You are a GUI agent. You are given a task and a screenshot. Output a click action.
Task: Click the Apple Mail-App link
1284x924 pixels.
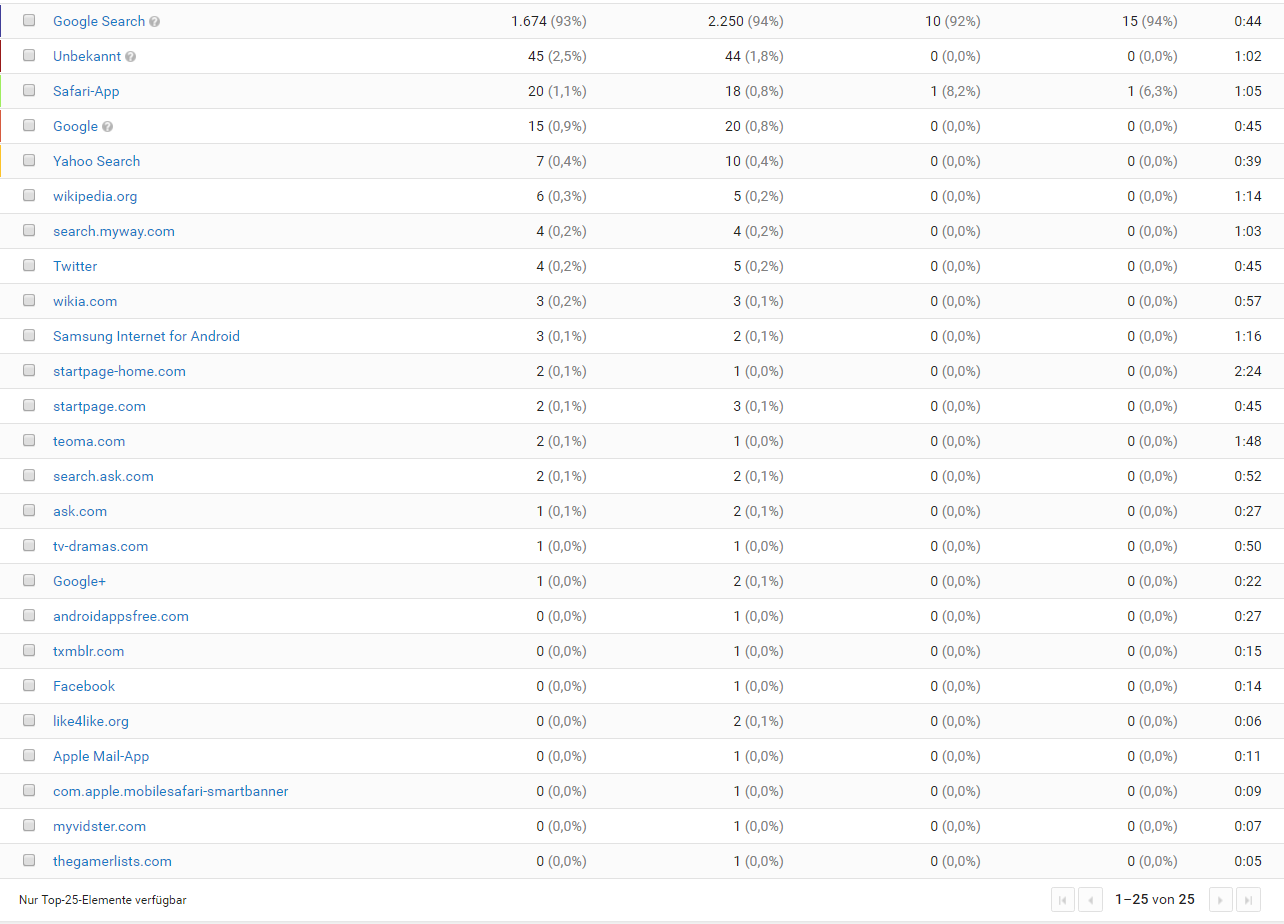point(101,756)
